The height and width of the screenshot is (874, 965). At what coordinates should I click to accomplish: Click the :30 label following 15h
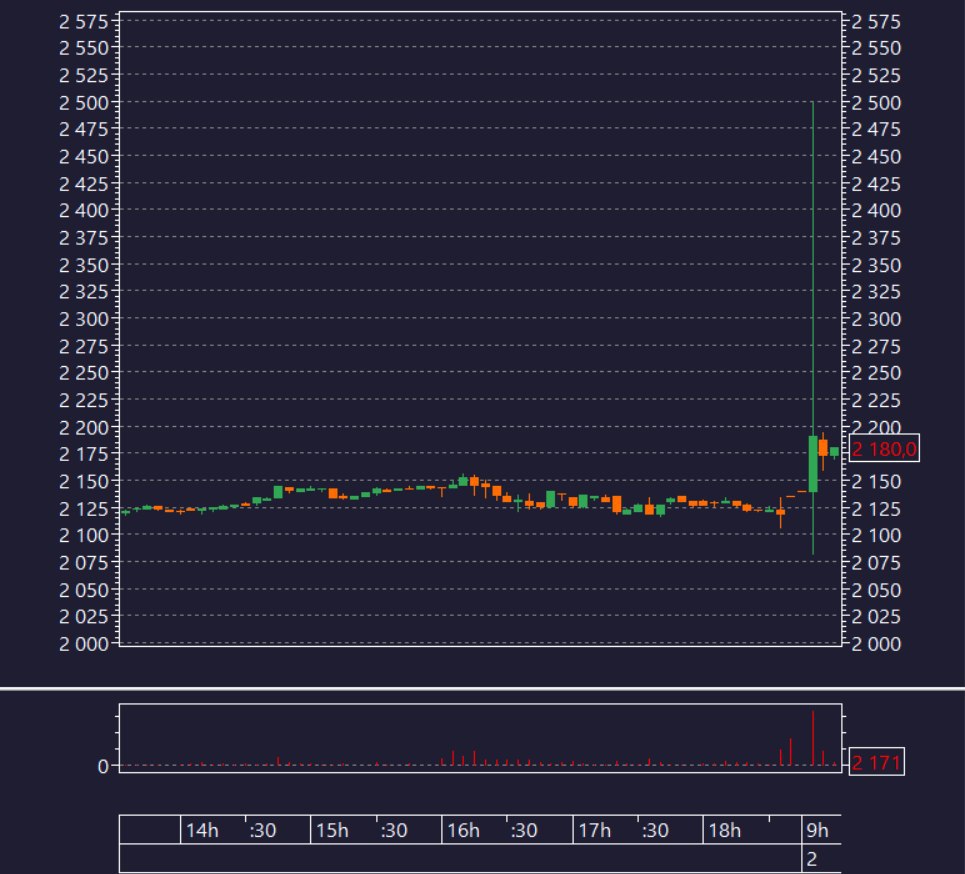[394, 830]
